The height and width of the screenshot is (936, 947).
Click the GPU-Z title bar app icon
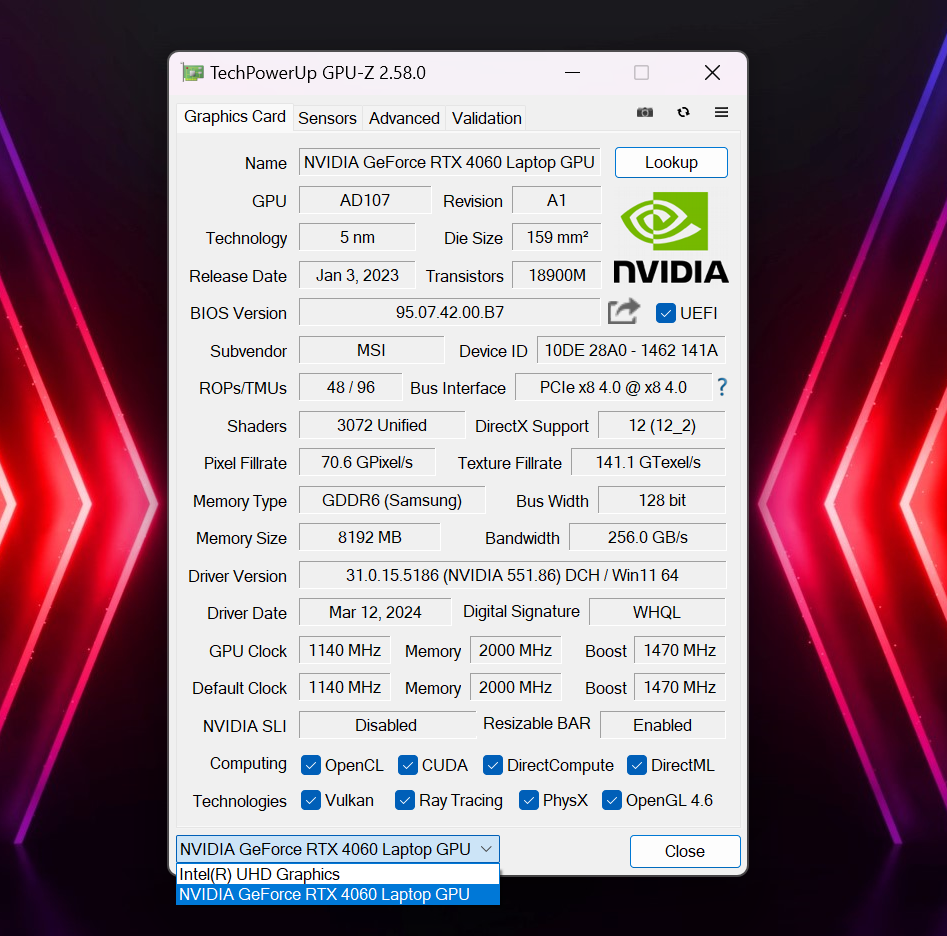193,73
